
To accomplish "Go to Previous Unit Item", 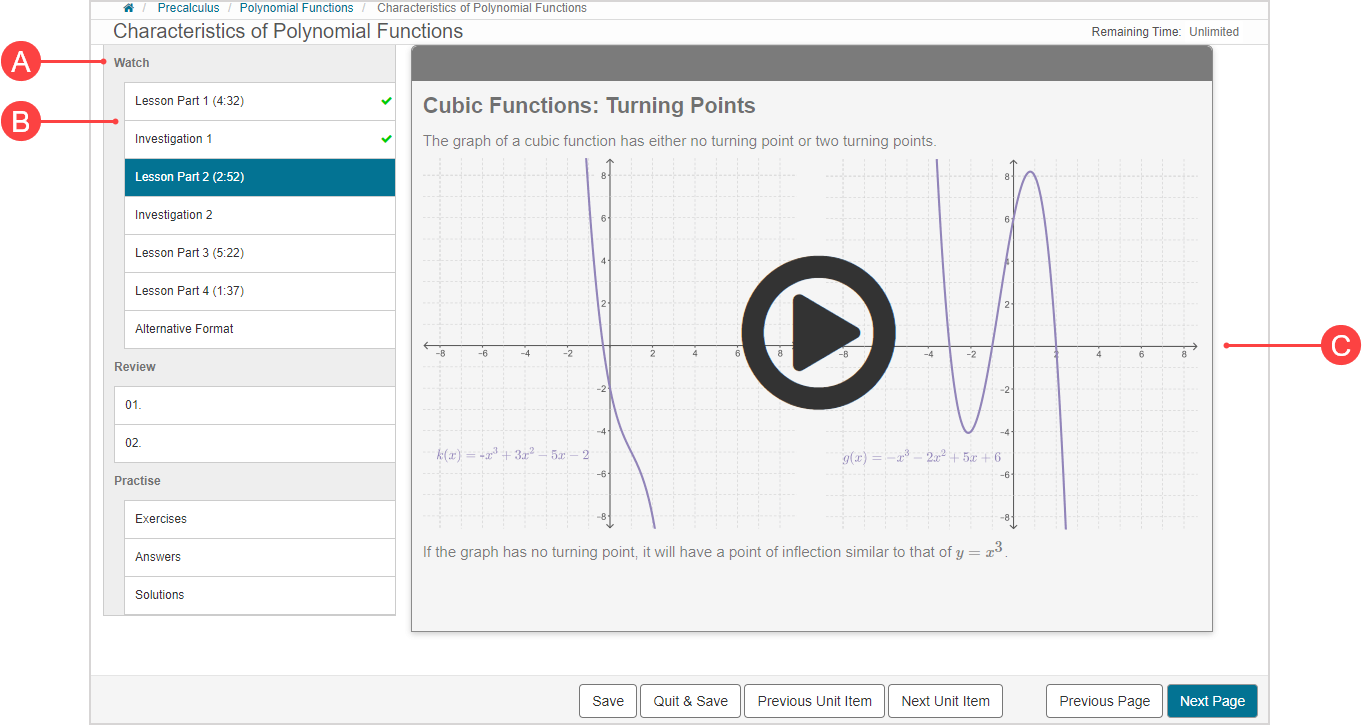I will (814, 701).
